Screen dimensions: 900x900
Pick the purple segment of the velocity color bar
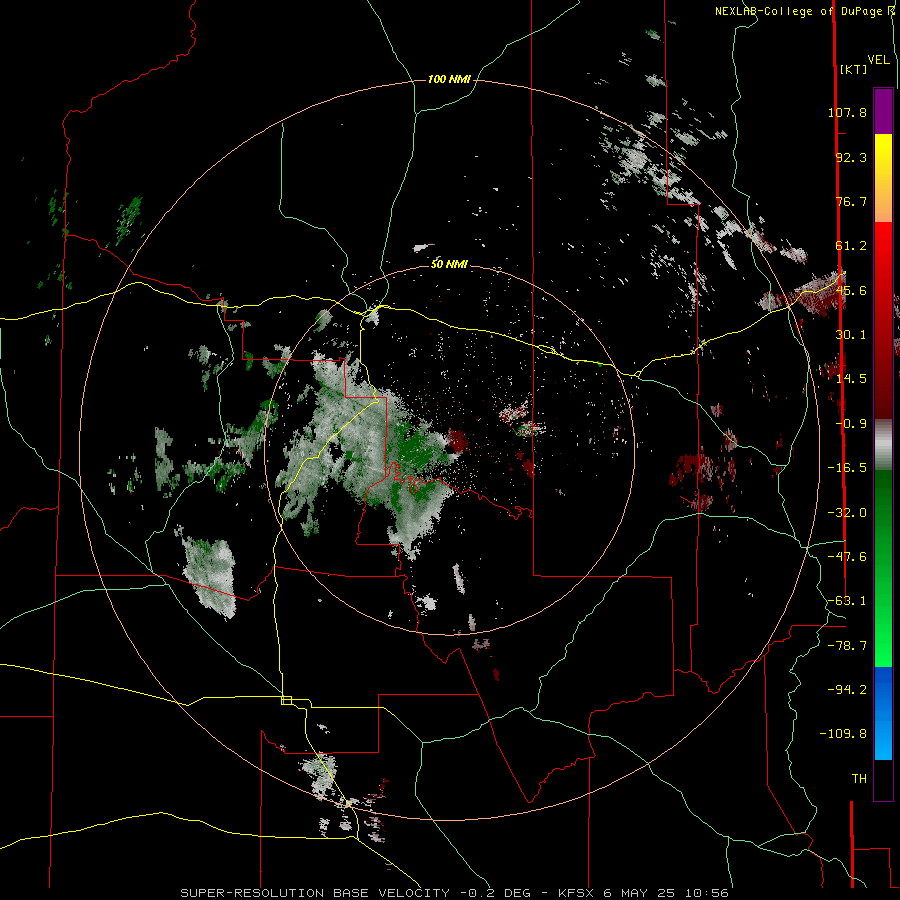883,111
